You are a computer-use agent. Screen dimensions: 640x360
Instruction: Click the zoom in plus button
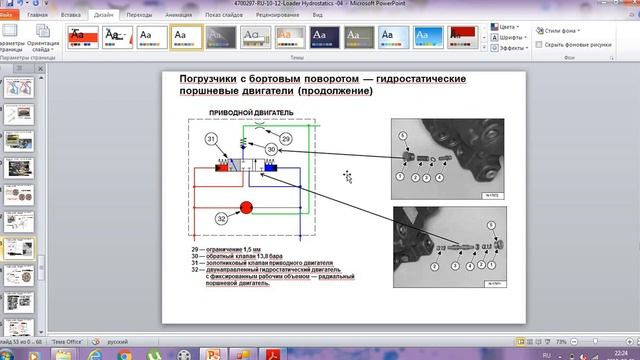coord(629,342)
